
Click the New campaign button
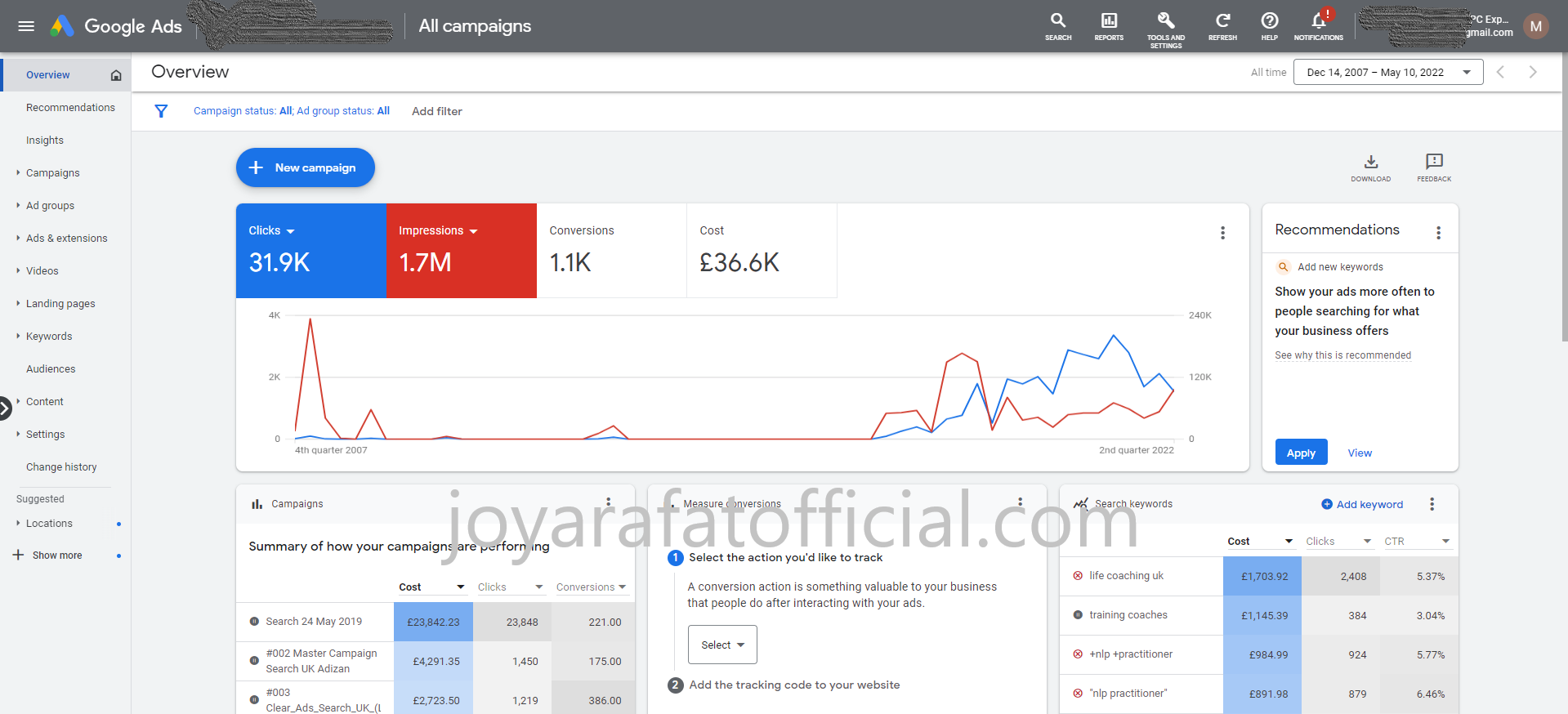tap(306, 167)
